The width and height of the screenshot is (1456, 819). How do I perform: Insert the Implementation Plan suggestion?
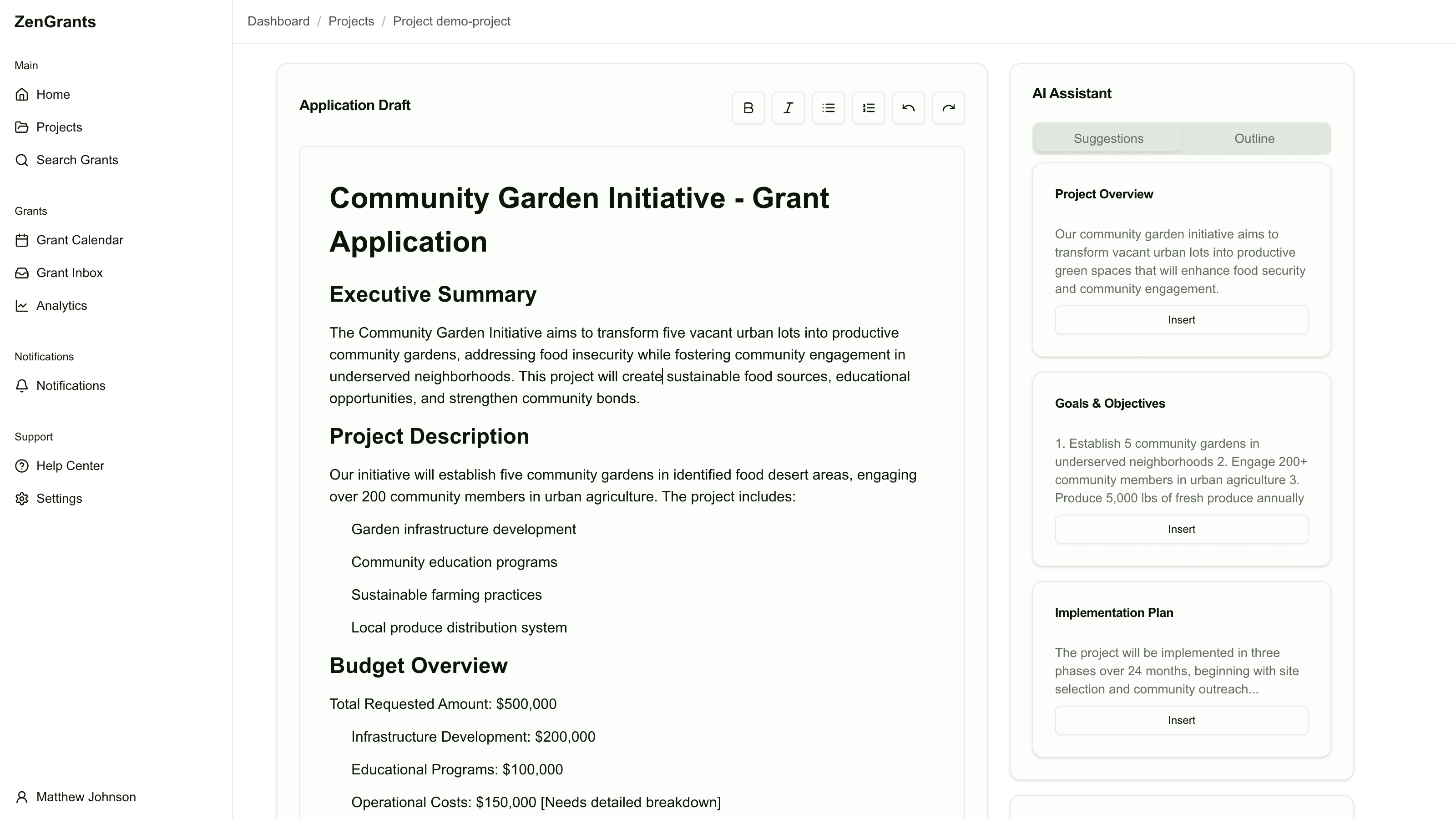1181,719
